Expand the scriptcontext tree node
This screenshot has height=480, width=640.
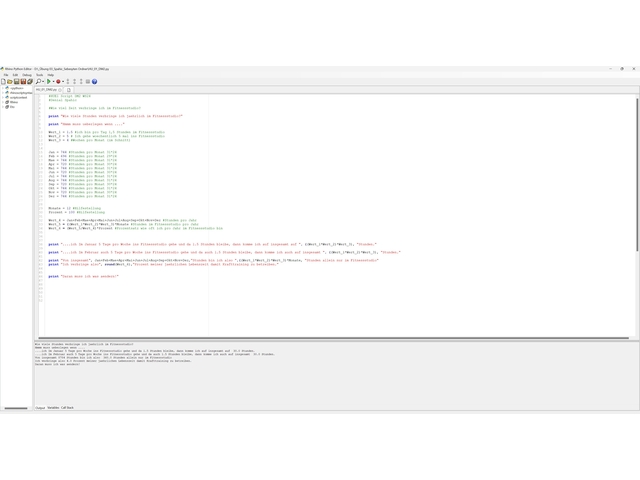point(3,98)
